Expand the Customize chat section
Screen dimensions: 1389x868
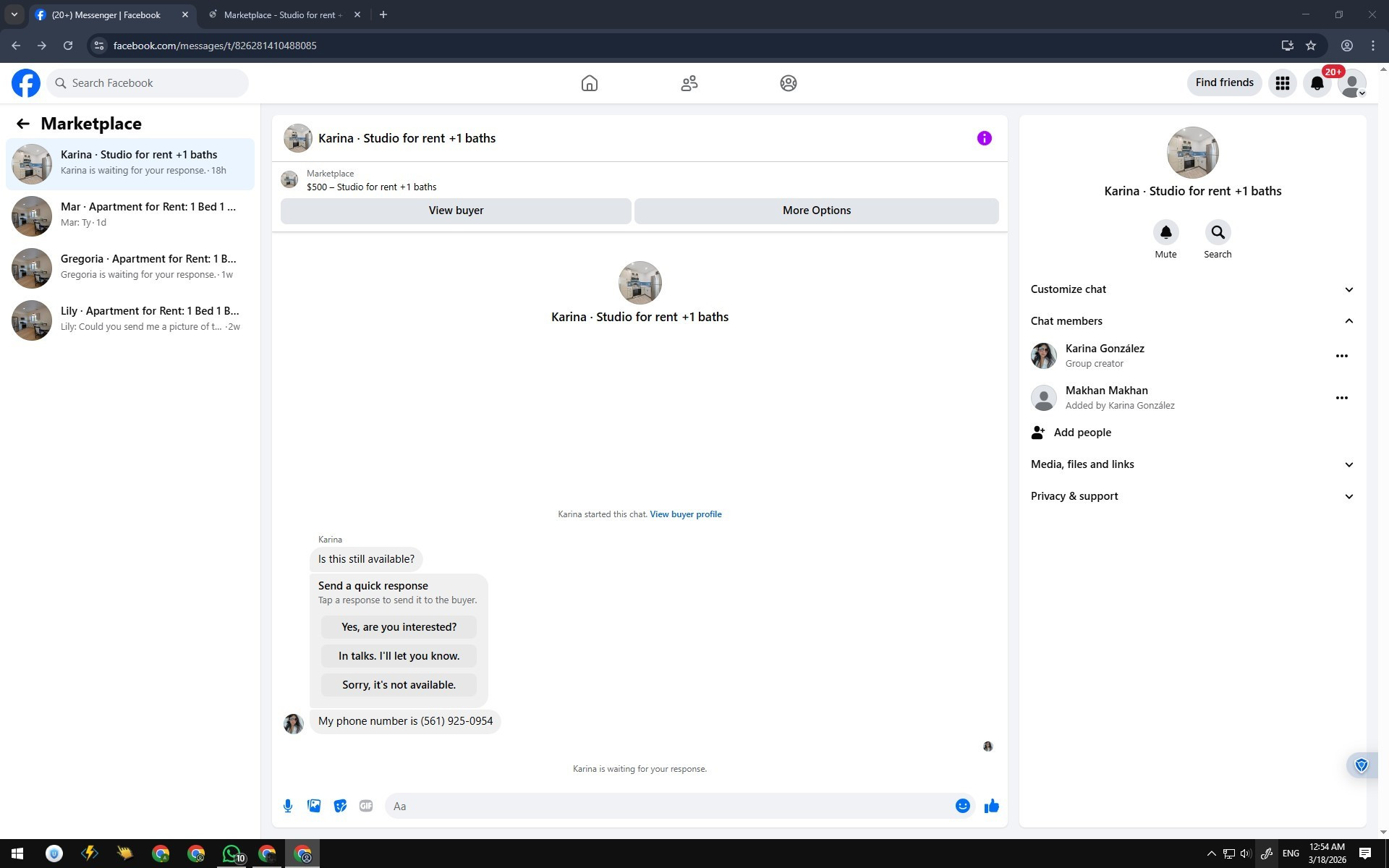point(1193,289)
